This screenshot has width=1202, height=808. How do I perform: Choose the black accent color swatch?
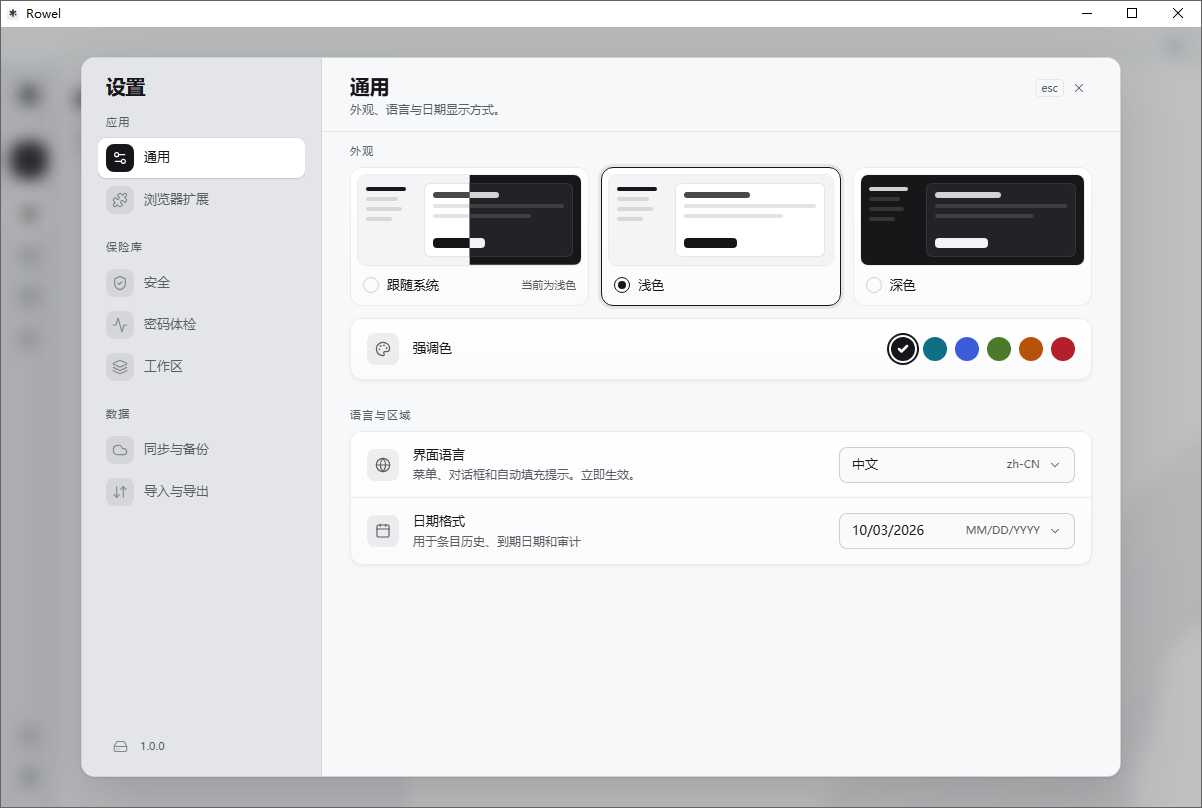tap(903, 349)
